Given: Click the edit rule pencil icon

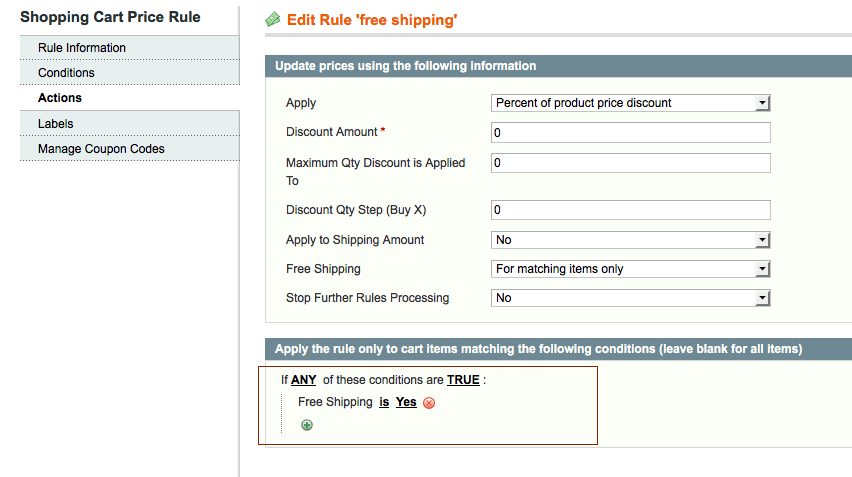Looking at the screenshot, I should (x=272, y=20).
